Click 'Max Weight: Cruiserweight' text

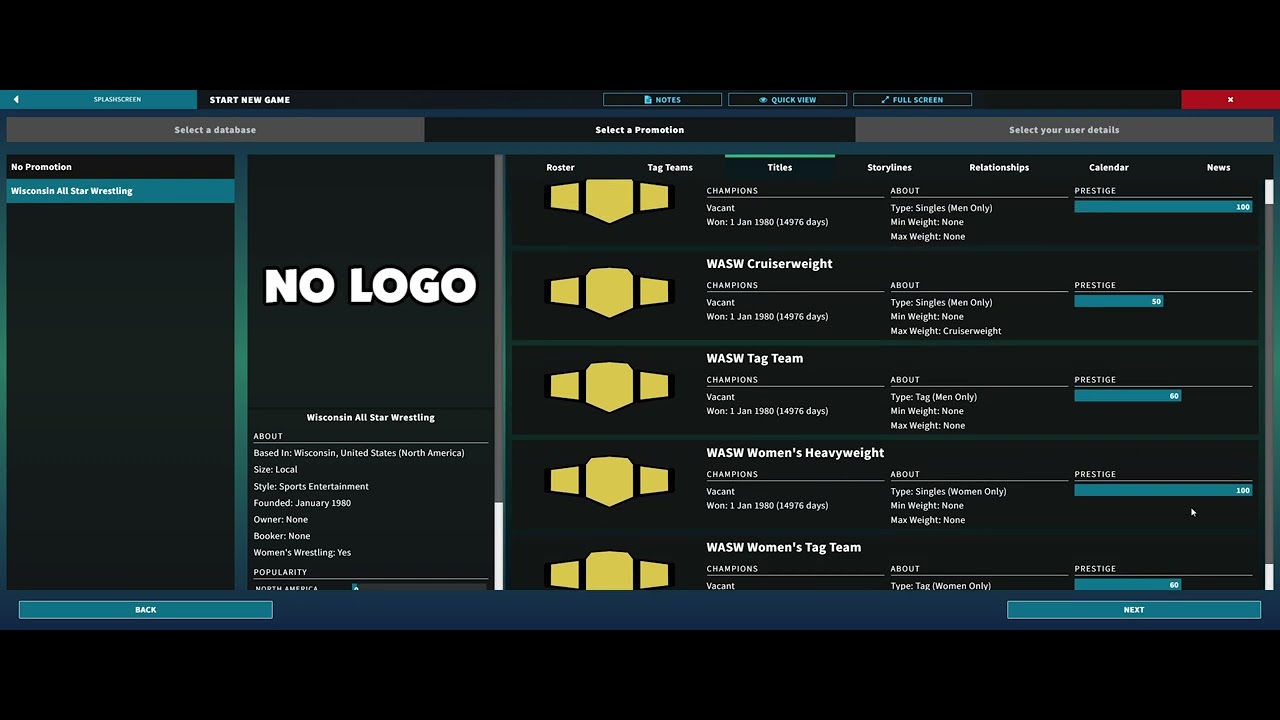click(x=946, y=331)
